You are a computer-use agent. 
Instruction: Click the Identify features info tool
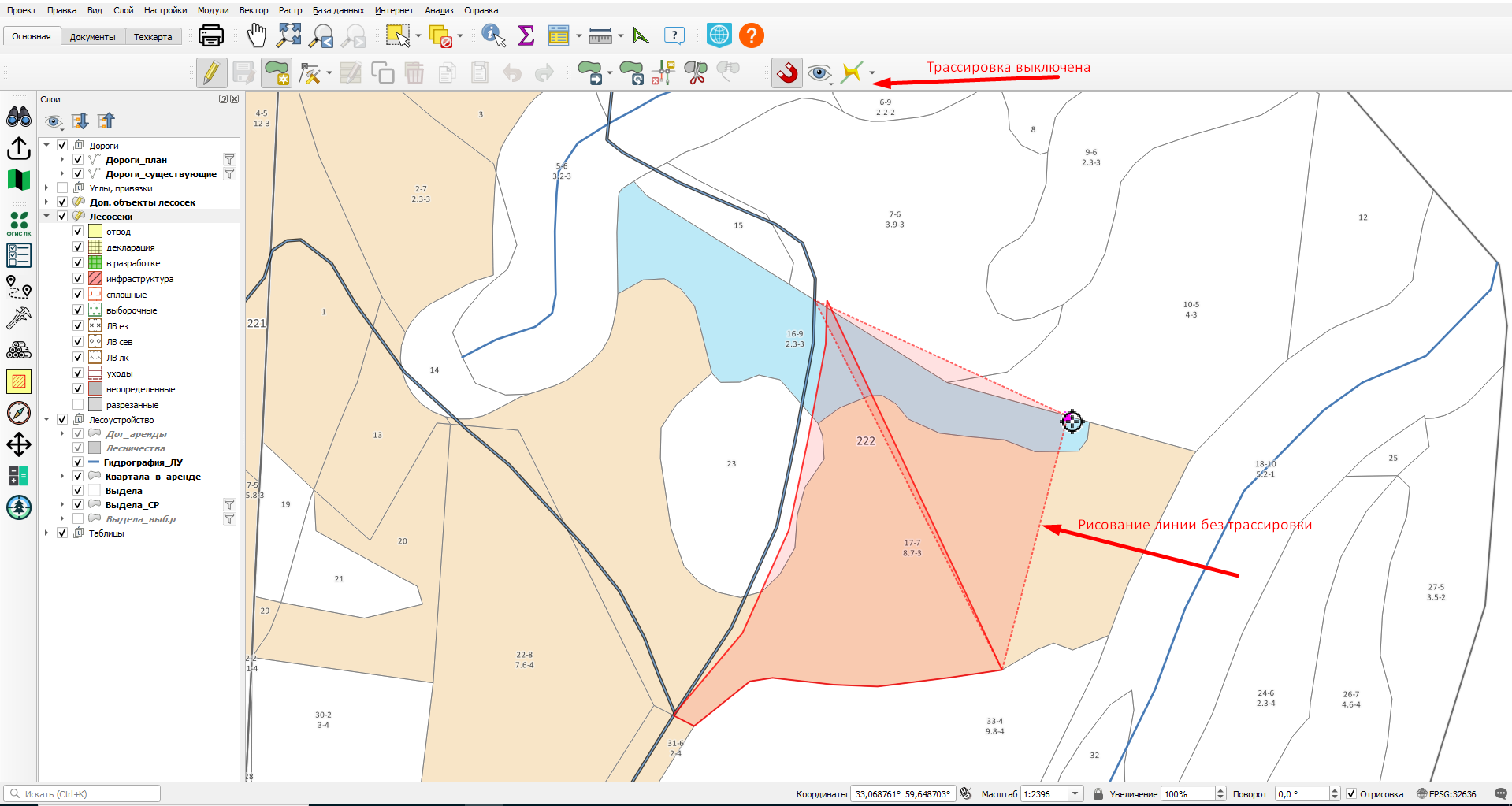[x=493, y=35]
